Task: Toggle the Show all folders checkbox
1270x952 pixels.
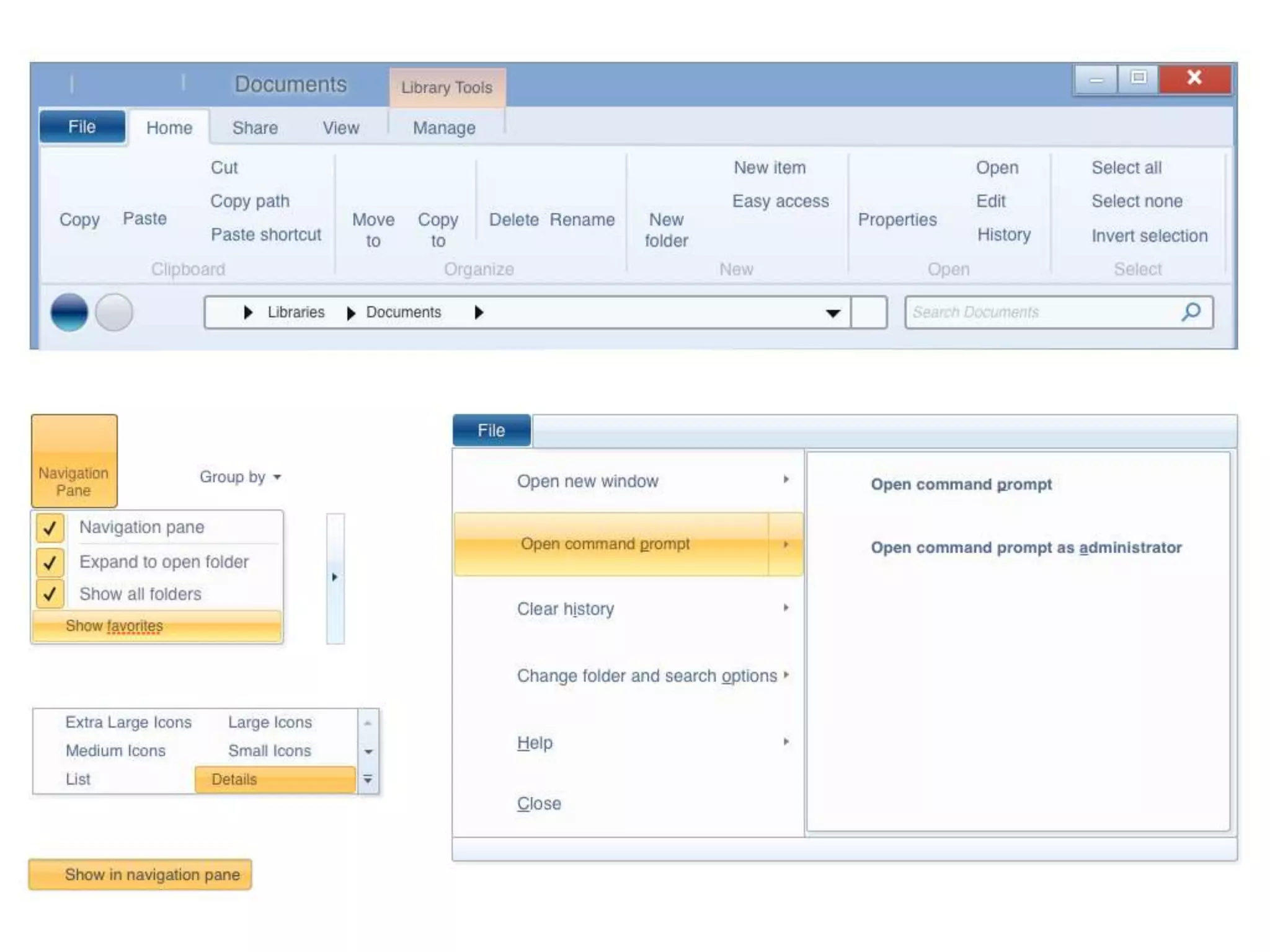Action: point(50,594)
